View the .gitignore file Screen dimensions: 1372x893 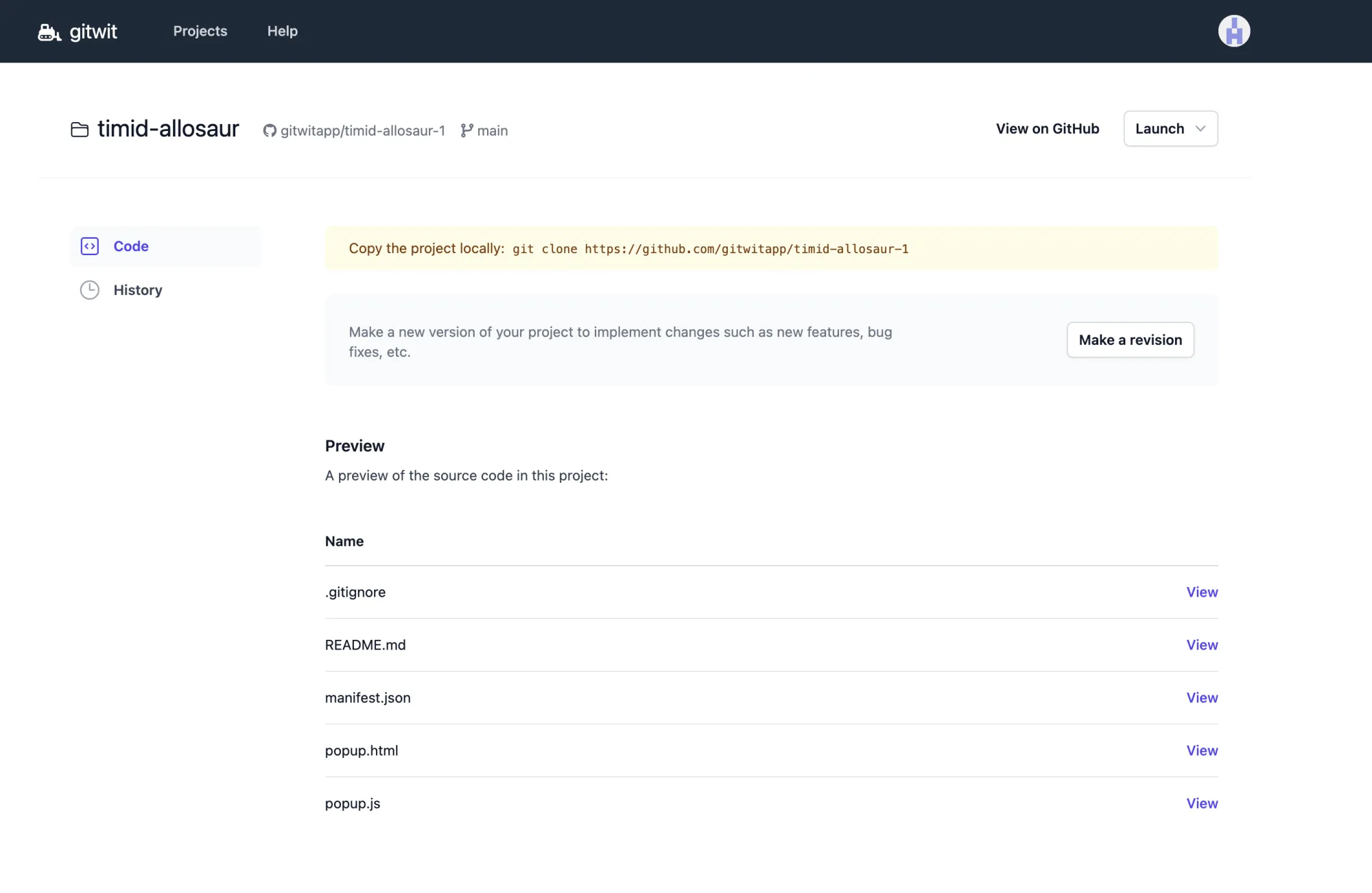[1201, 592]
